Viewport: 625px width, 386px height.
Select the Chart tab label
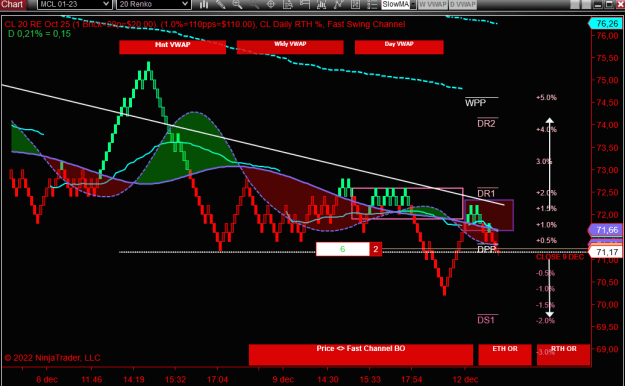pos(12,4)
